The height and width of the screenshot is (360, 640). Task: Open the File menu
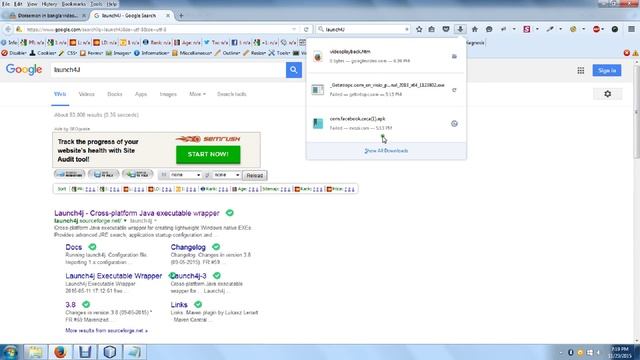click(x=5, y=4)
